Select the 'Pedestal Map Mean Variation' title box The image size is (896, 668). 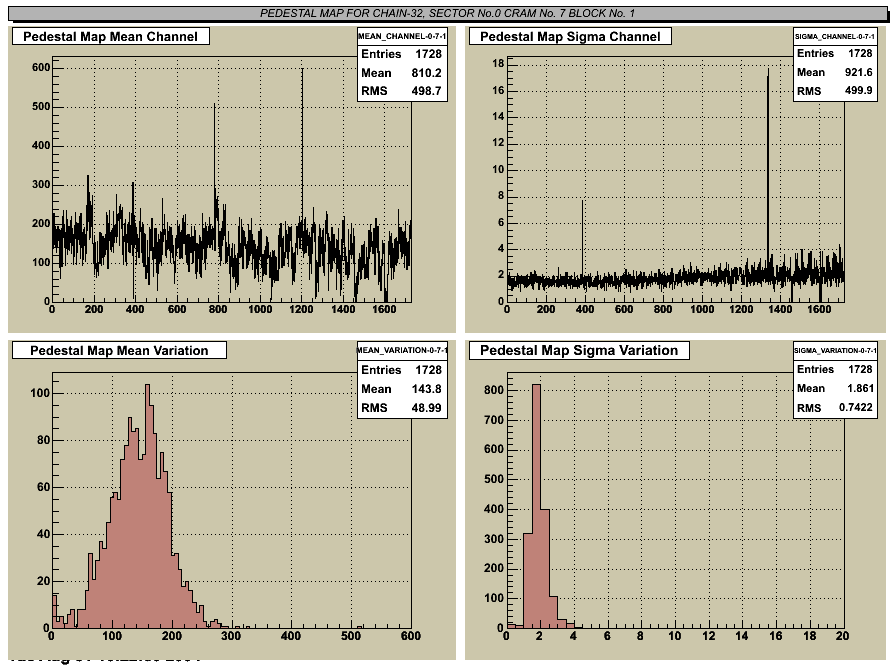119,350
